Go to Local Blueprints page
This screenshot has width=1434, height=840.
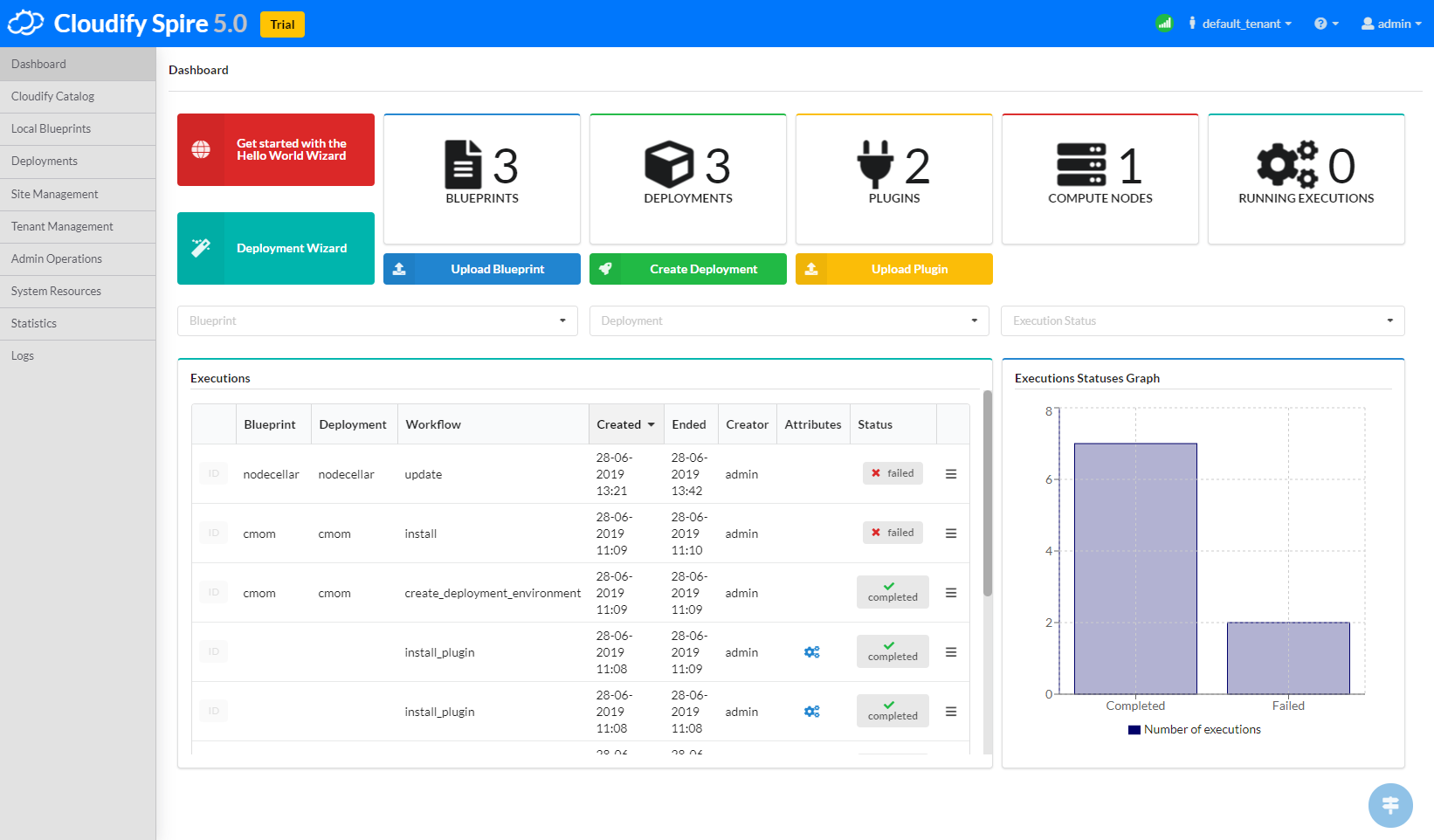[x=78, y=128]
